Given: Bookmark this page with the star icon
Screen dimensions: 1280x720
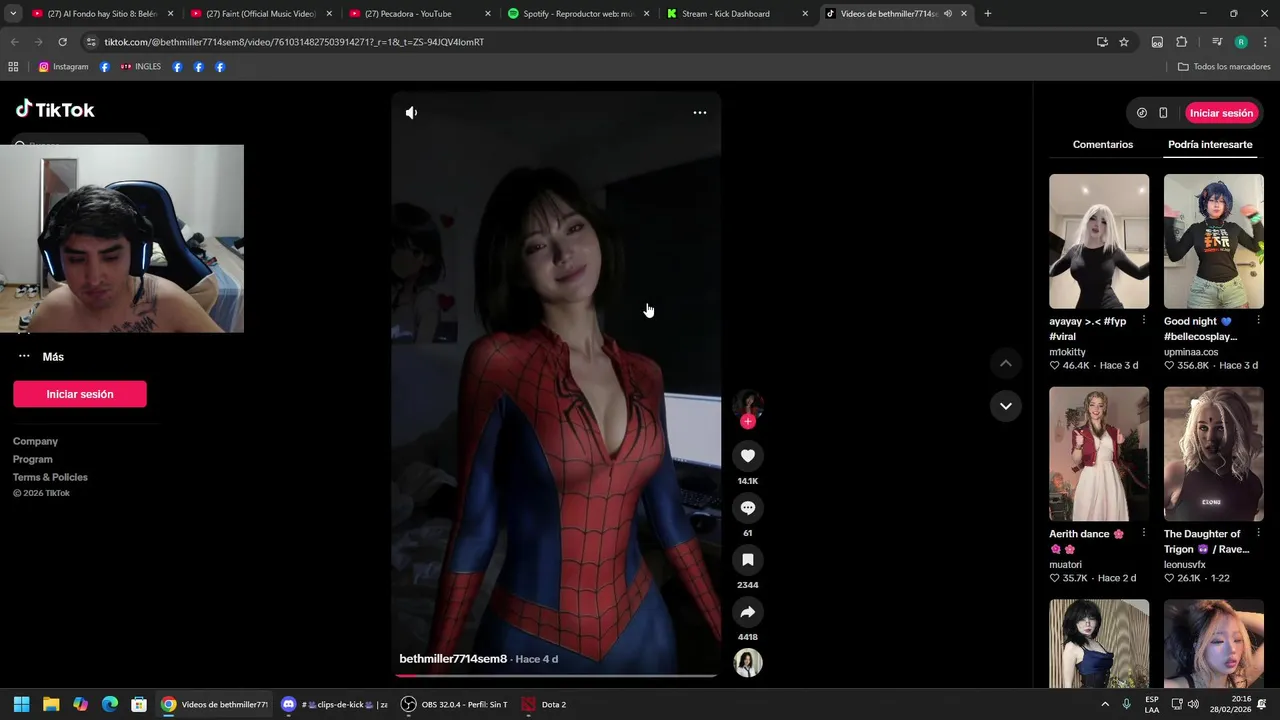Looking at the screenshot, I should pos(1124,42).
